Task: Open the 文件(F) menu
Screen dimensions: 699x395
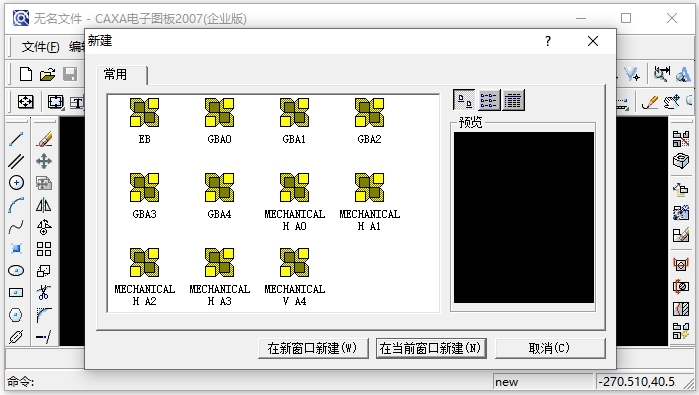Action: [x=40, y=46]
